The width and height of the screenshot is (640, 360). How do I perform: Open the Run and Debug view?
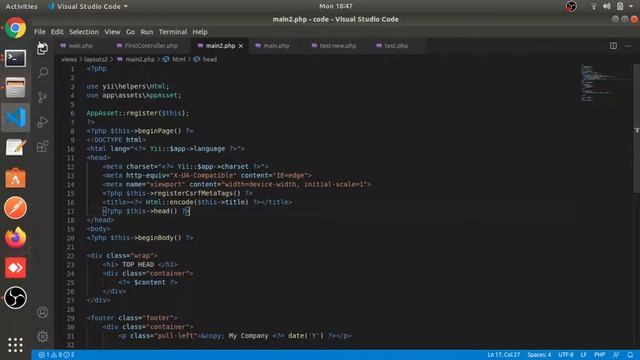tap(42, 122)
